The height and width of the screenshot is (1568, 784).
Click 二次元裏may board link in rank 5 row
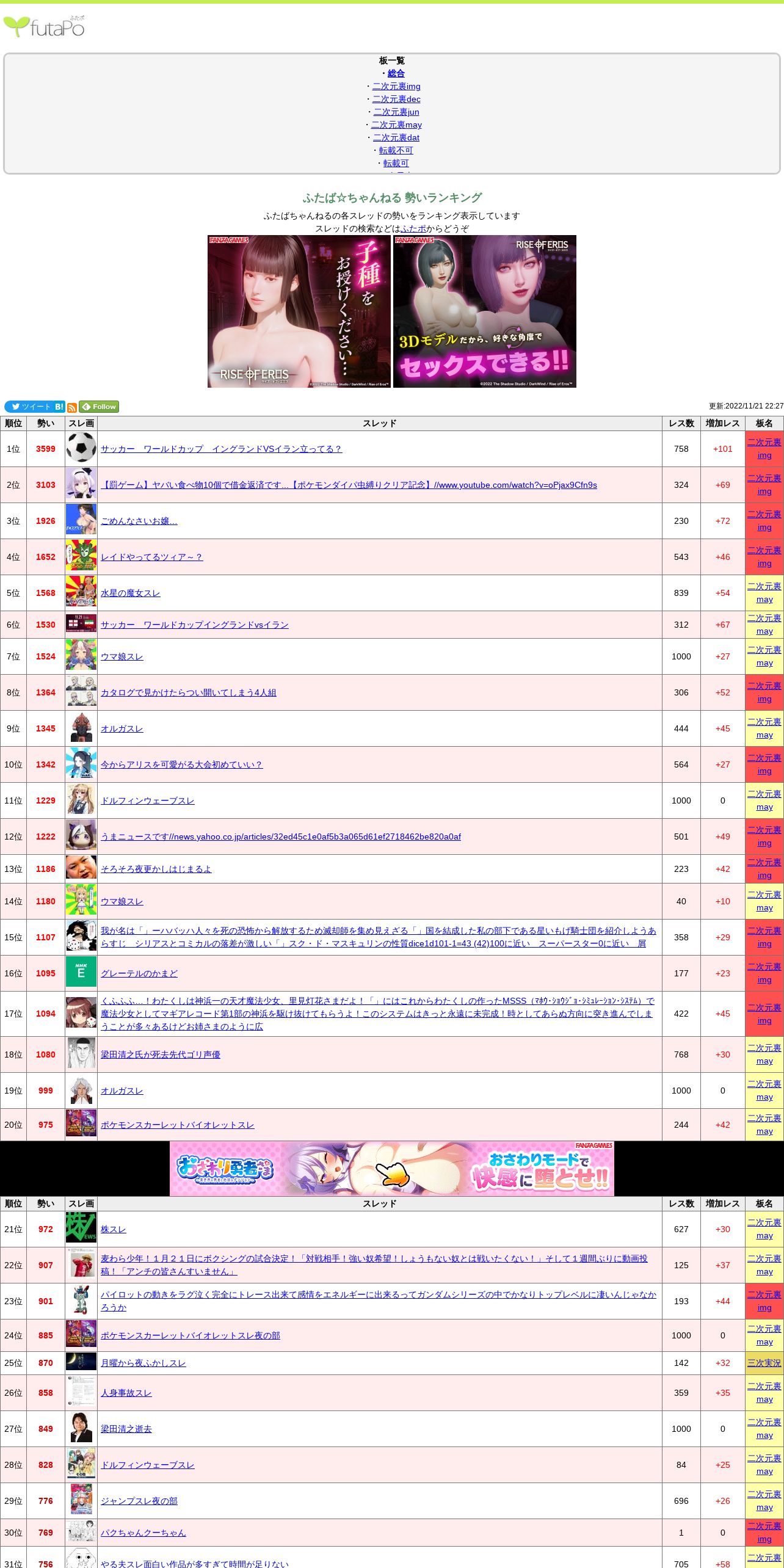coord(764,593)
